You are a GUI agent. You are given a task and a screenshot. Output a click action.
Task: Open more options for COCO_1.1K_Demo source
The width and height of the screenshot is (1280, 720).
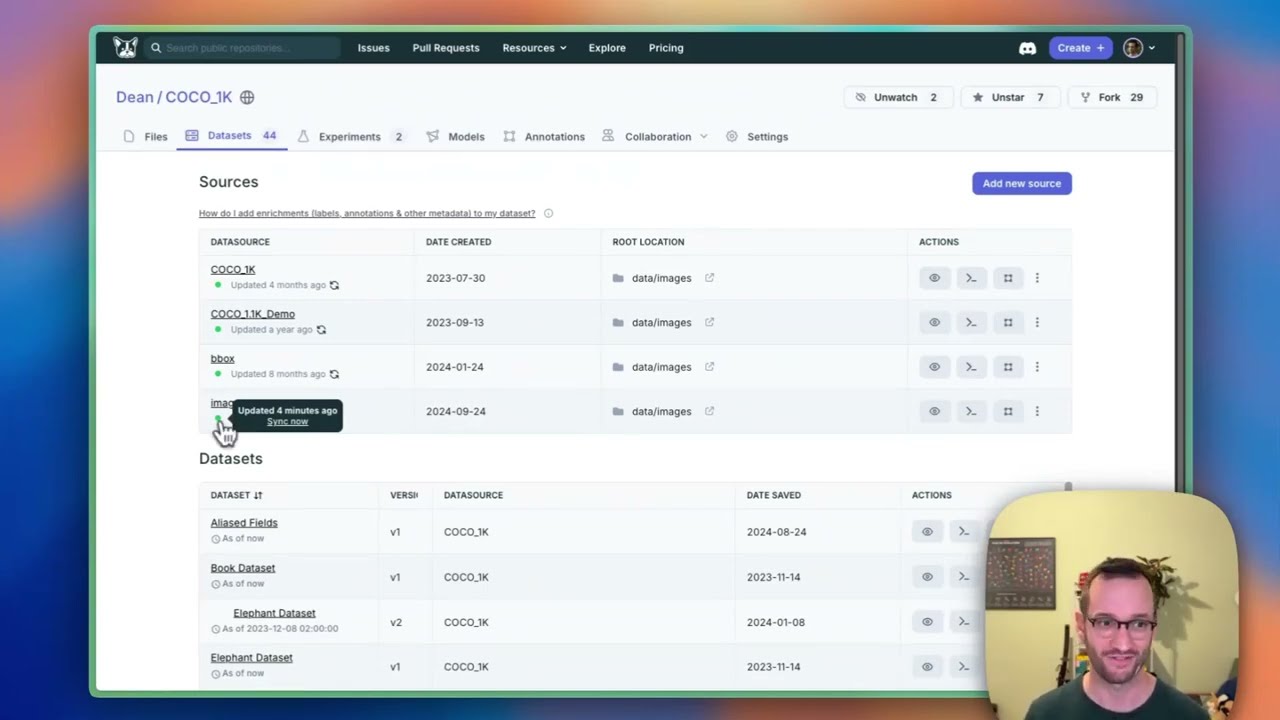pyautogui.click(x=1037, y=322)
